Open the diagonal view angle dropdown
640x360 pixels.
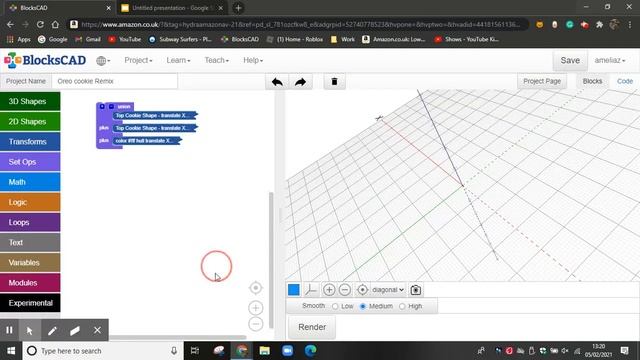click(388, 290)
